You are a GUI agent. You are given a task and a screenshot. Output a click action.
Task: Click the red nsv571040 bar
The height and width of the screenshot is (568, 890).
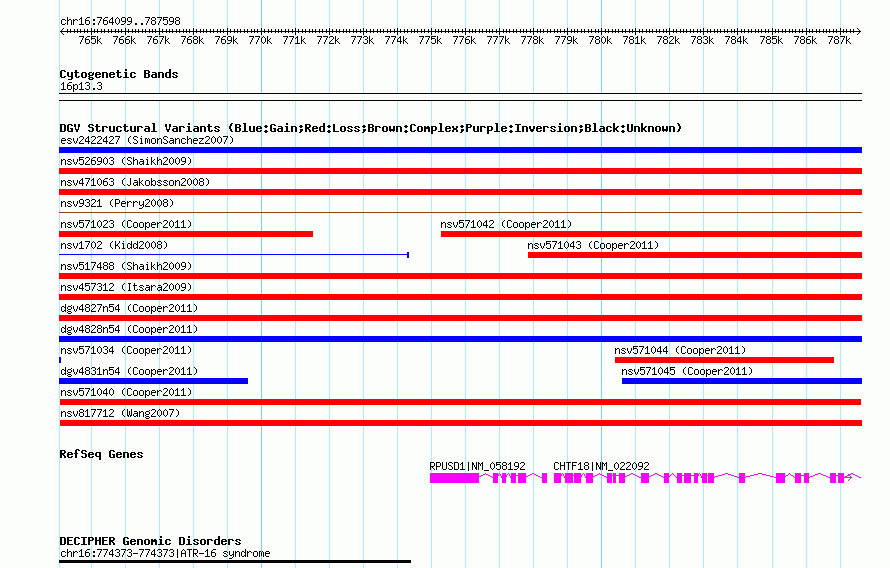click(x=460, y=402)
